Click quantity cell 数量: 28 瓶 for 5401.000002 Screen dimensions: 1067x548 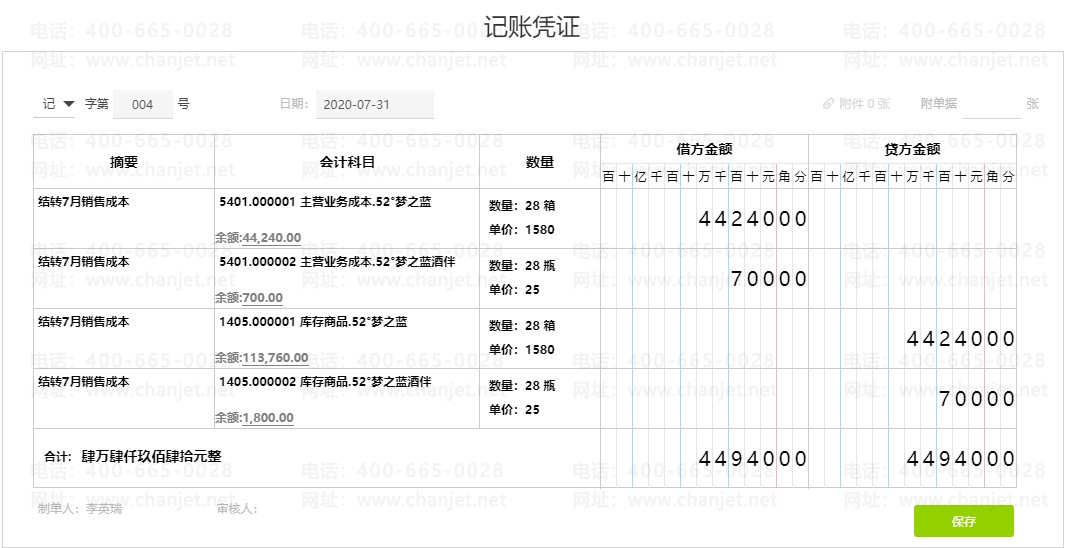point(522,265)
